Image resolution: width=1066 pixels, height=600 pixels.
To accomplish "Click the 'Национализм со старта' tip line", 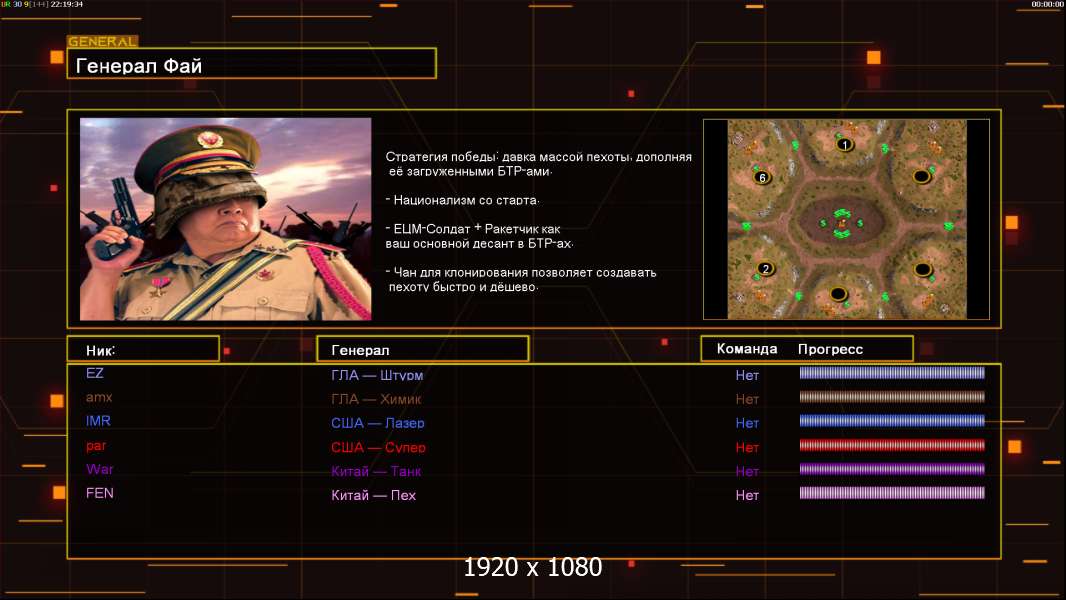I will click(x=462, y=200).
